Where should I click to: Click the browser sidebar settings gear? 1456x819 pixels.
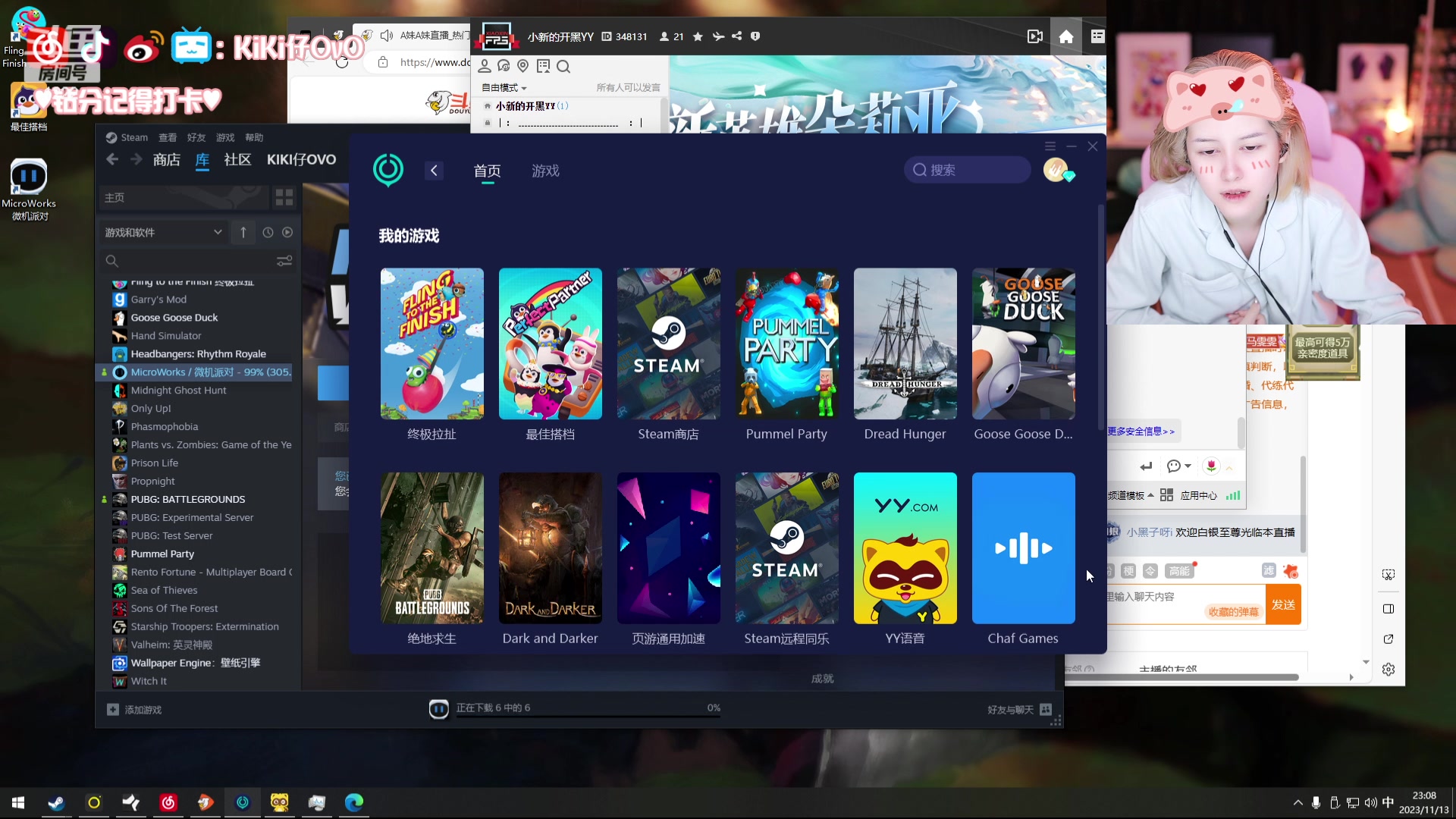pos(1389,670)
